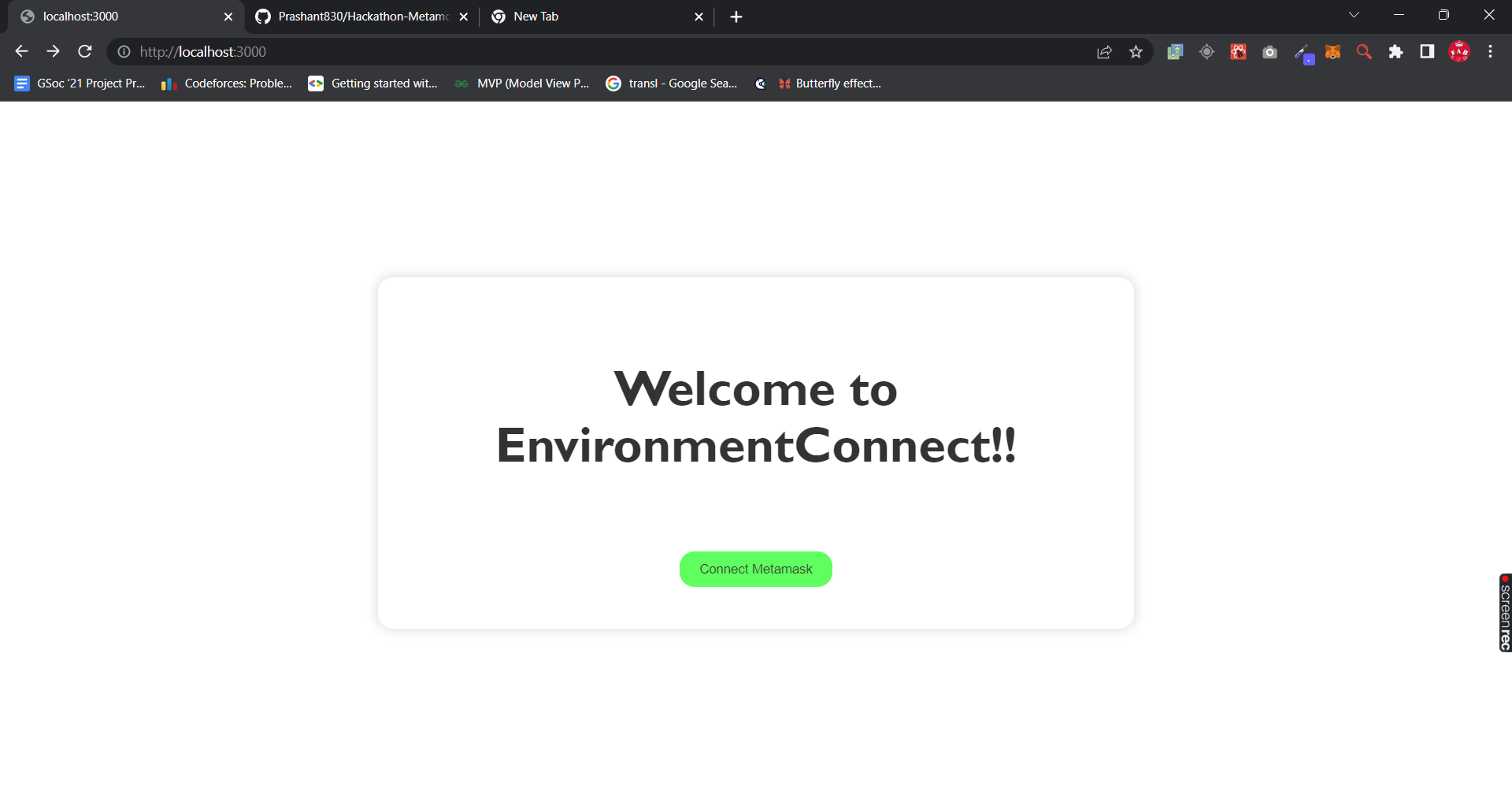This screenshot has width=1512, height=798.
Task: Click the Connect Metamask button
Action: click(756, 569)
